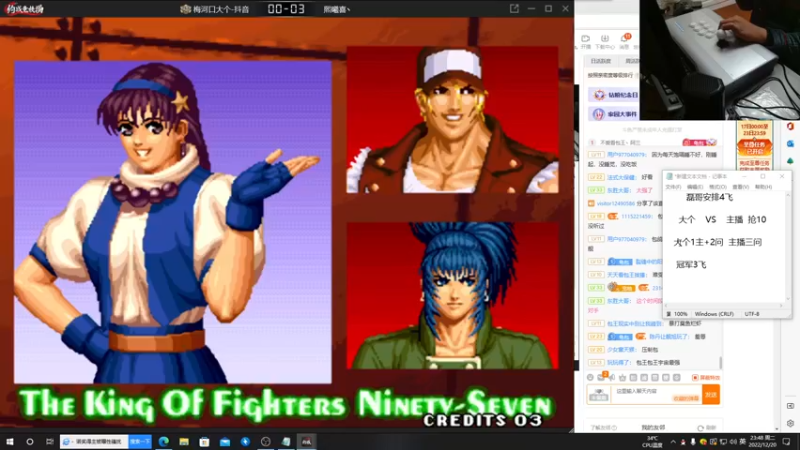This screenshot has height=450, width=800.
Task: Send the chat message with orange 发送
Action: pyautogui.click(x=711, y=394)
